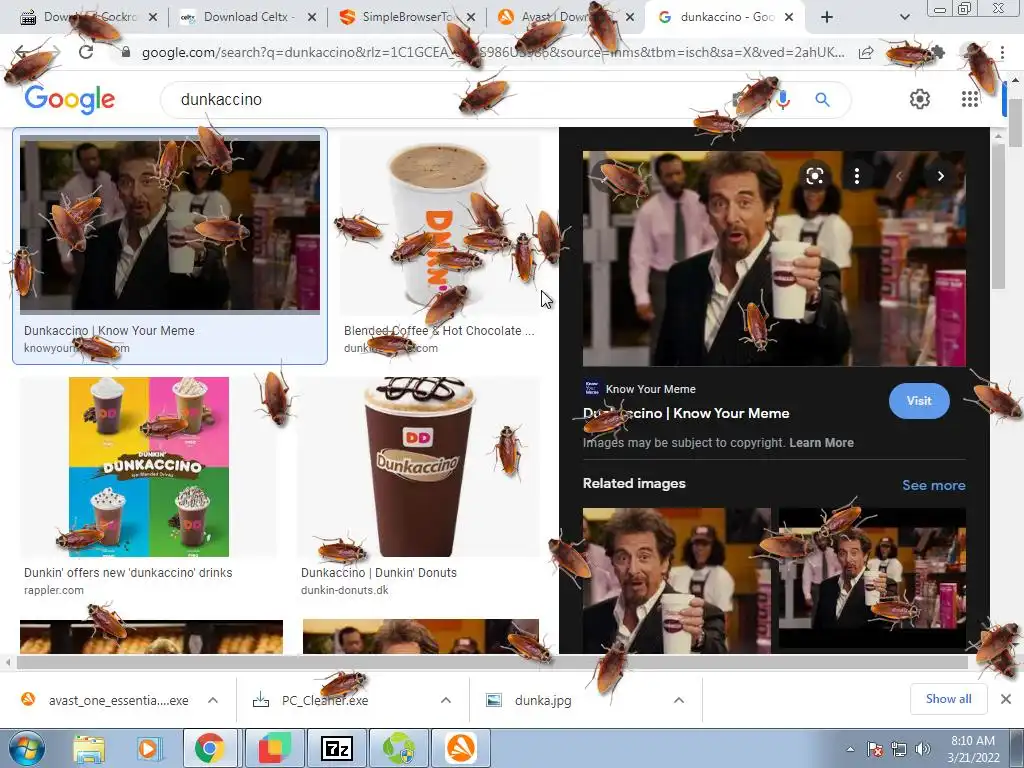Search image with Google Lens icon

[x=814, y=176]
